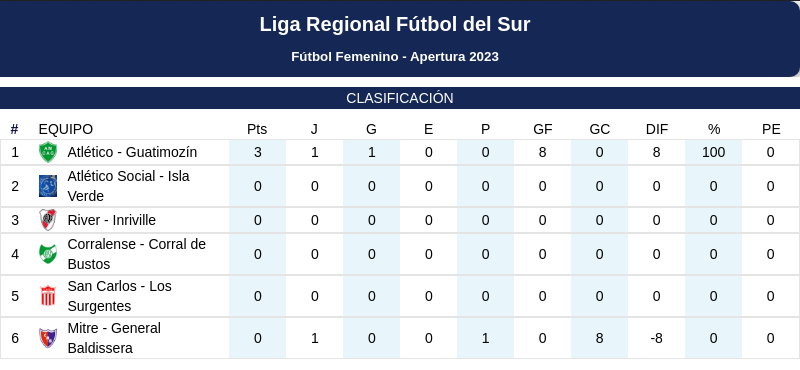Click the River Inriville club crest
800x370 pixels.
click(48, 220)
